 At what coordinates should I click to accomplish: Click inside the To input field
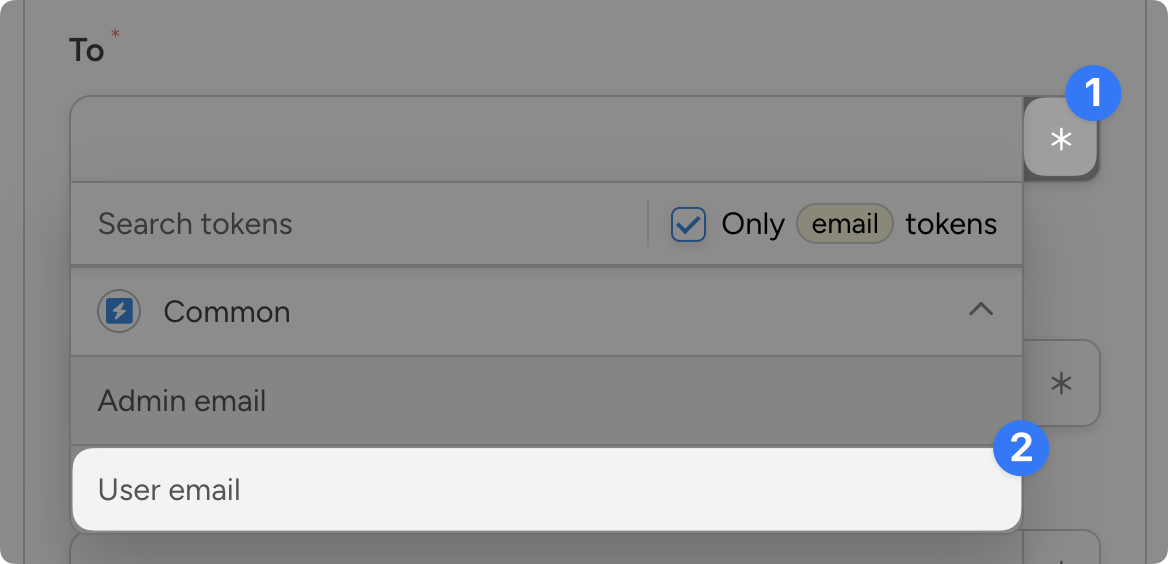tap(546, 139)
